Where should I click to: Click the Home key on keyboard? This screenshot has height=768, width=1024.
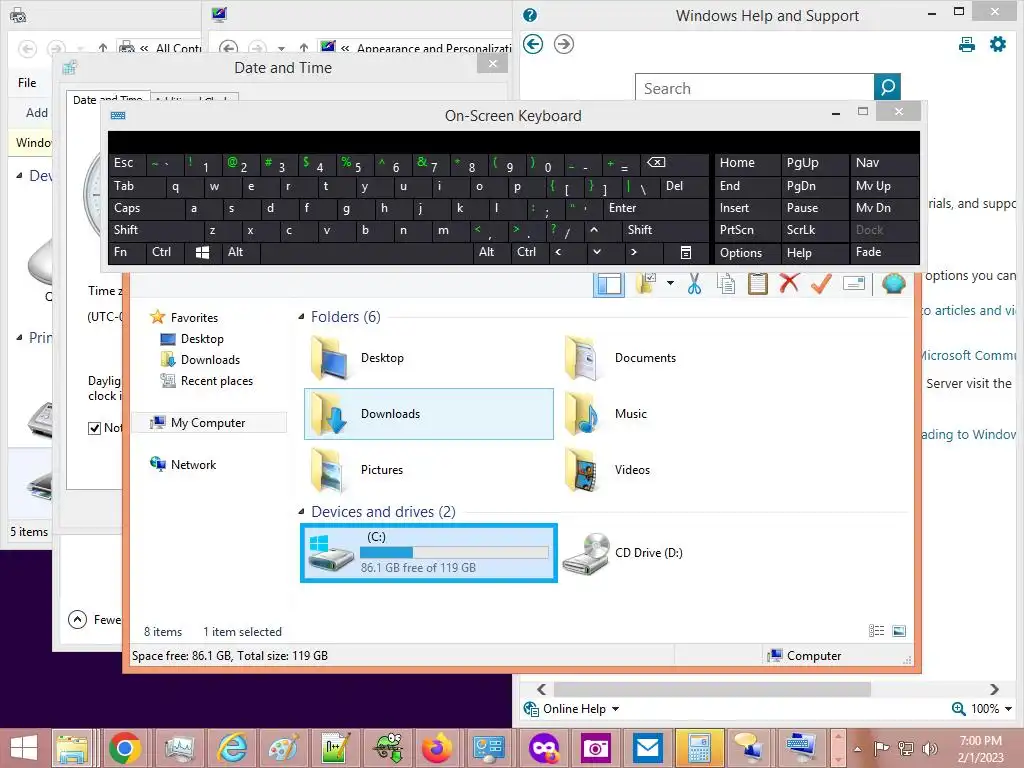[x=747, y=163]
